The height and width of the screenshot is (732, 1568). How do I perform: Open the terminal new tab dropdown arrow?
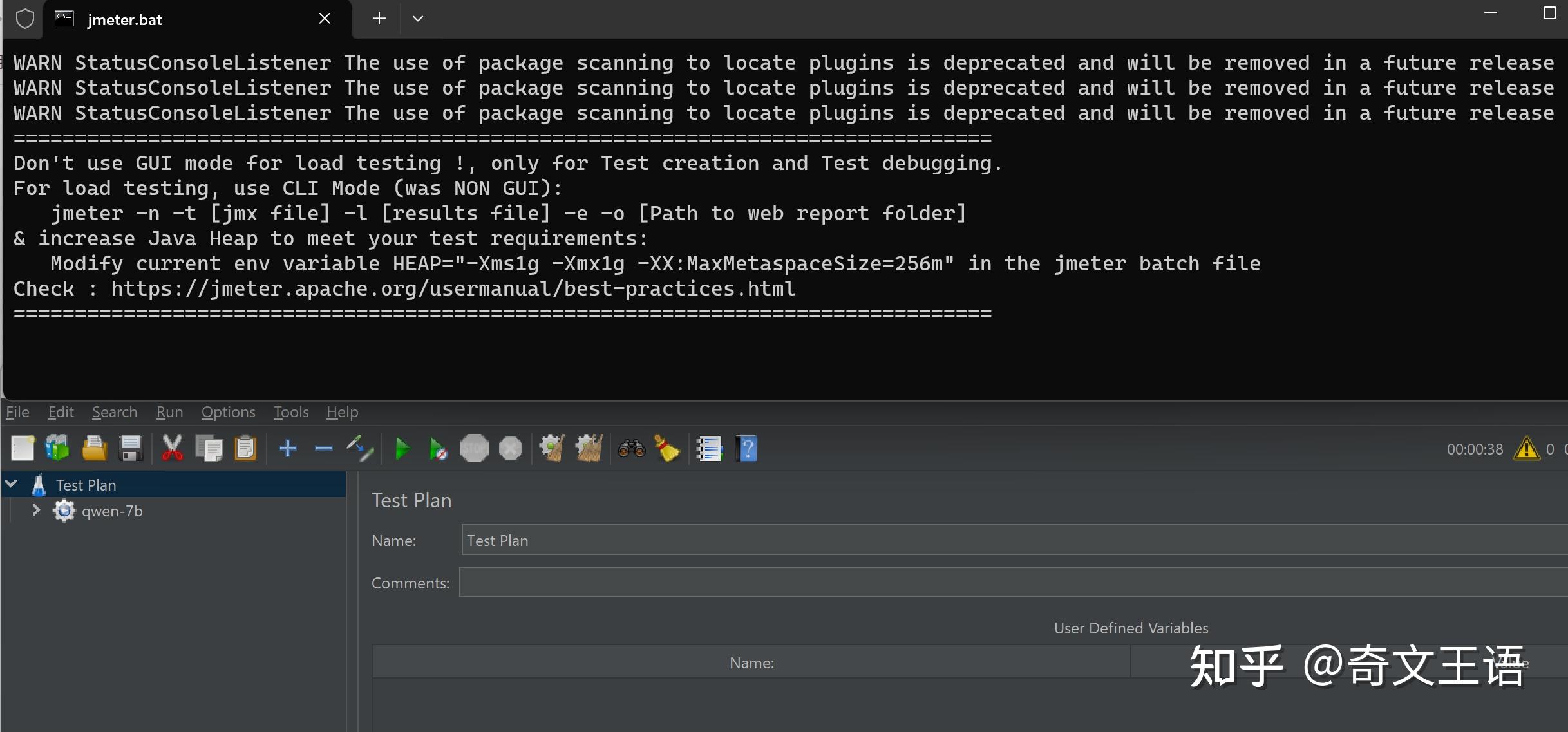(418, 19)
